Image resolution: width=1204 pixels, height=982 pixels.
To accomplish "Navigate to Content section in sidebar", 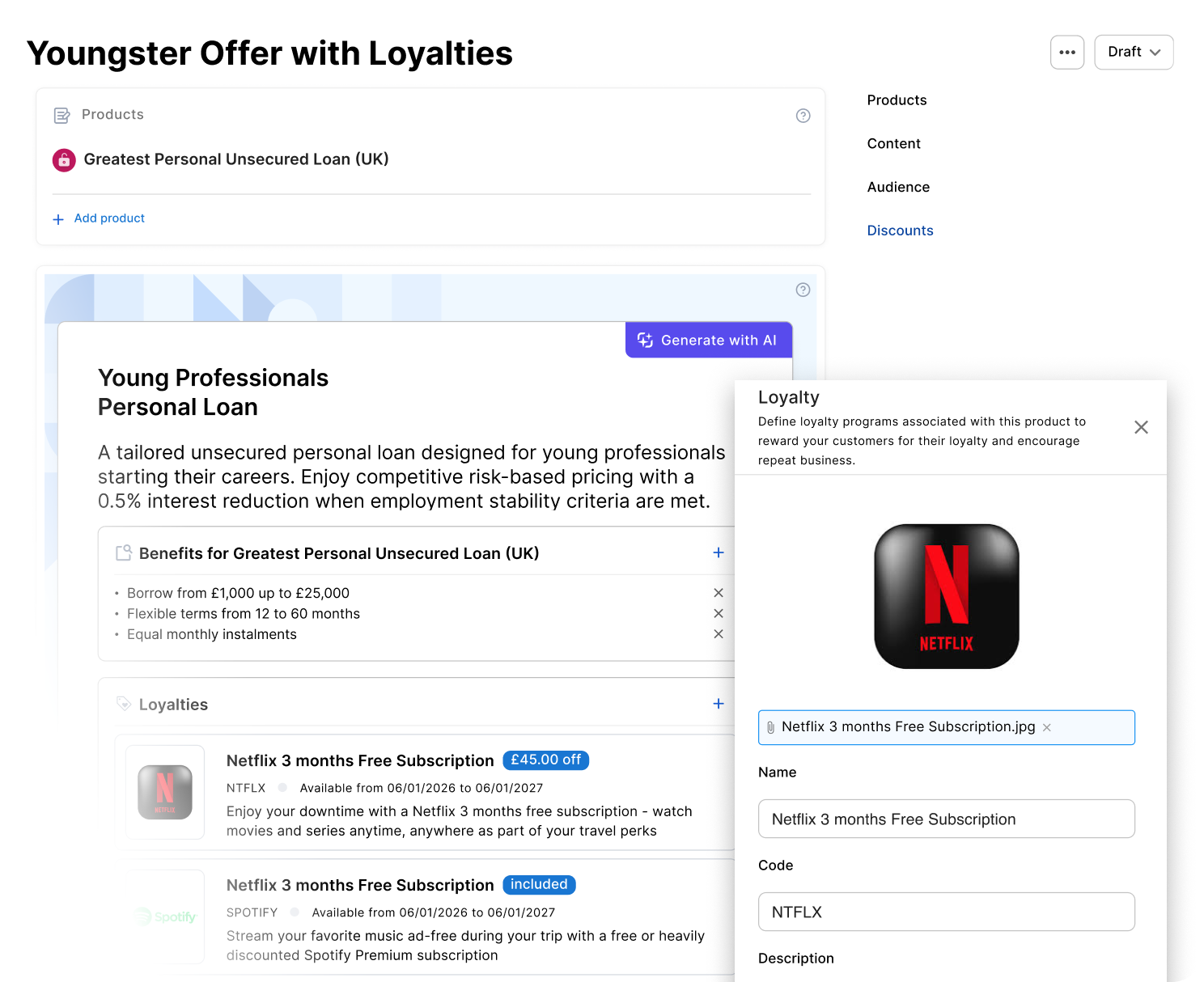I will coord(893,144).
